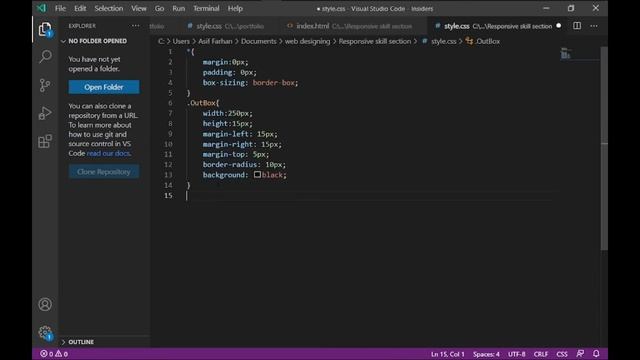Open the File menu
The width and height of the screenshot is (640, 360).
point(60,8)
